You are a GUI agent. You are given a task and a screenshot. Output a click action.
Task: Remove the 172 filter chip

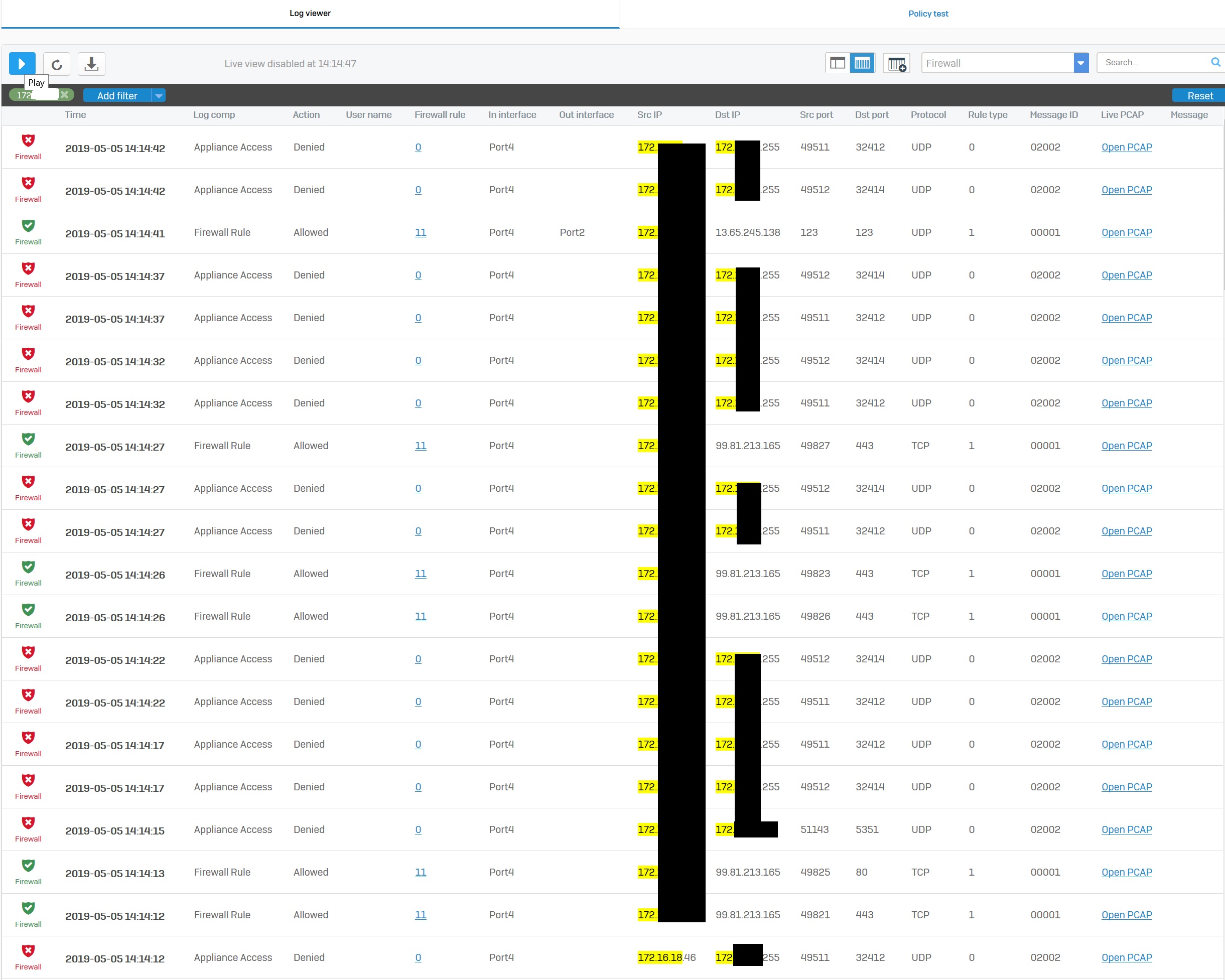65,95
